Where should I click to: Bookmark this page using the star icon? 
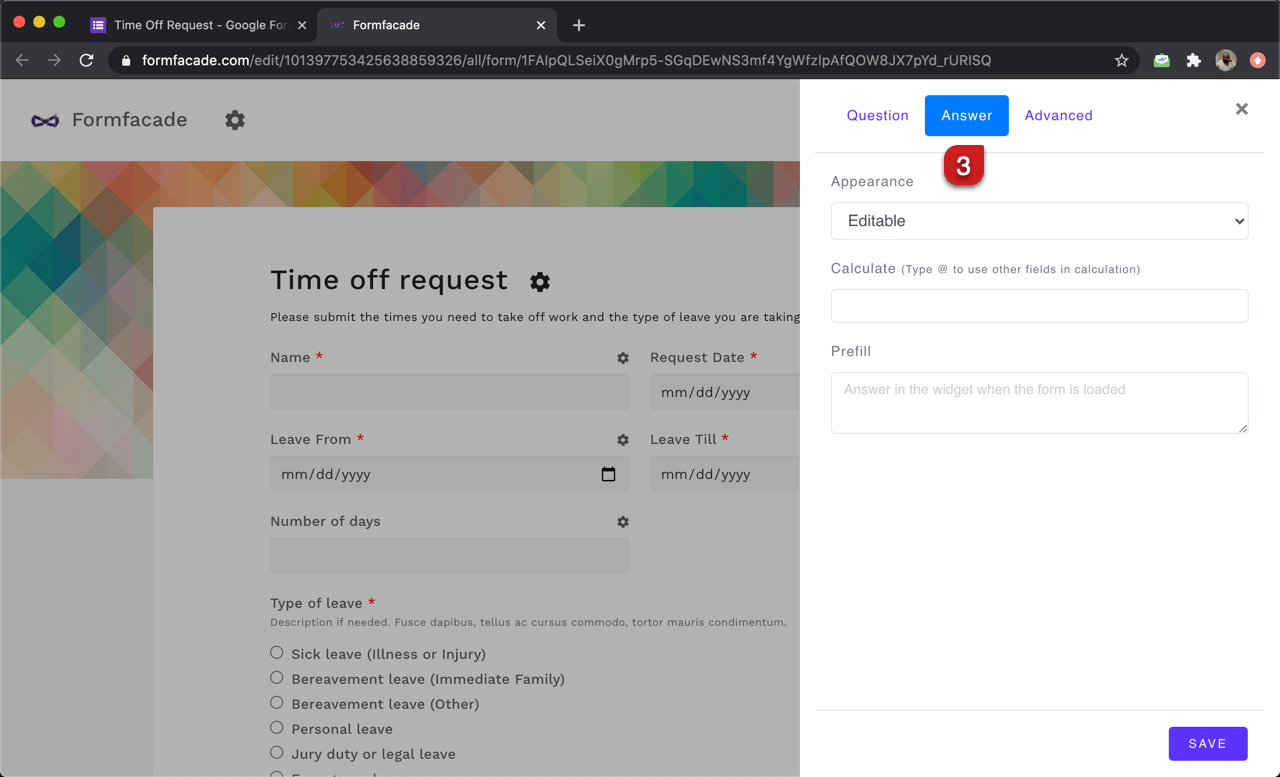1121,60
